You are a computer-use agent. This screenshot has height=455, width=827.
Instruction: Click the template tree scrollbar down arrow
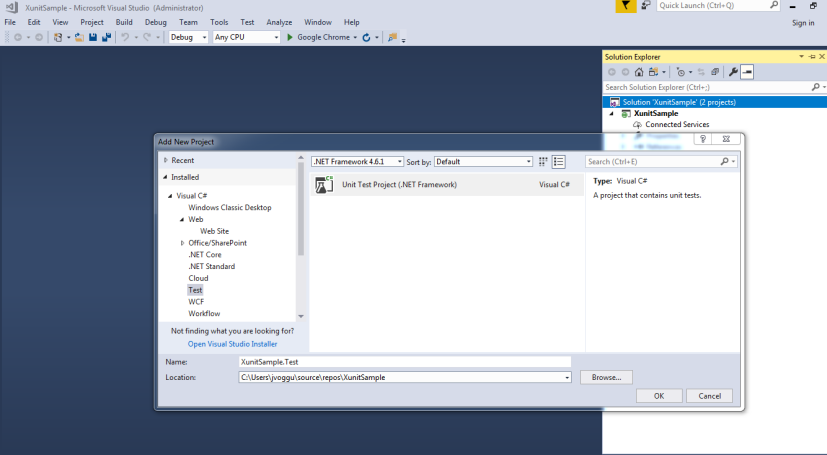pos(301,316)
